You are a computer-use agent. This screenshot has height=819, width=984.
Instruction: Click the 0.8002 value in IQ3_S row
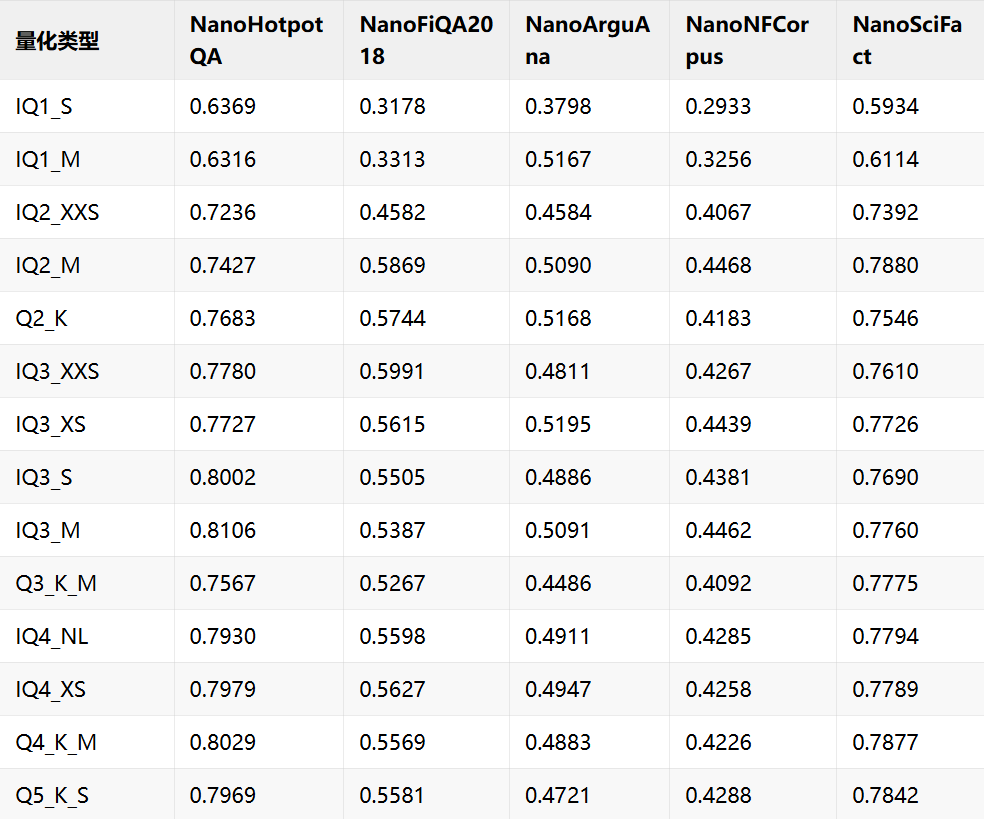(x=223, y=478)
